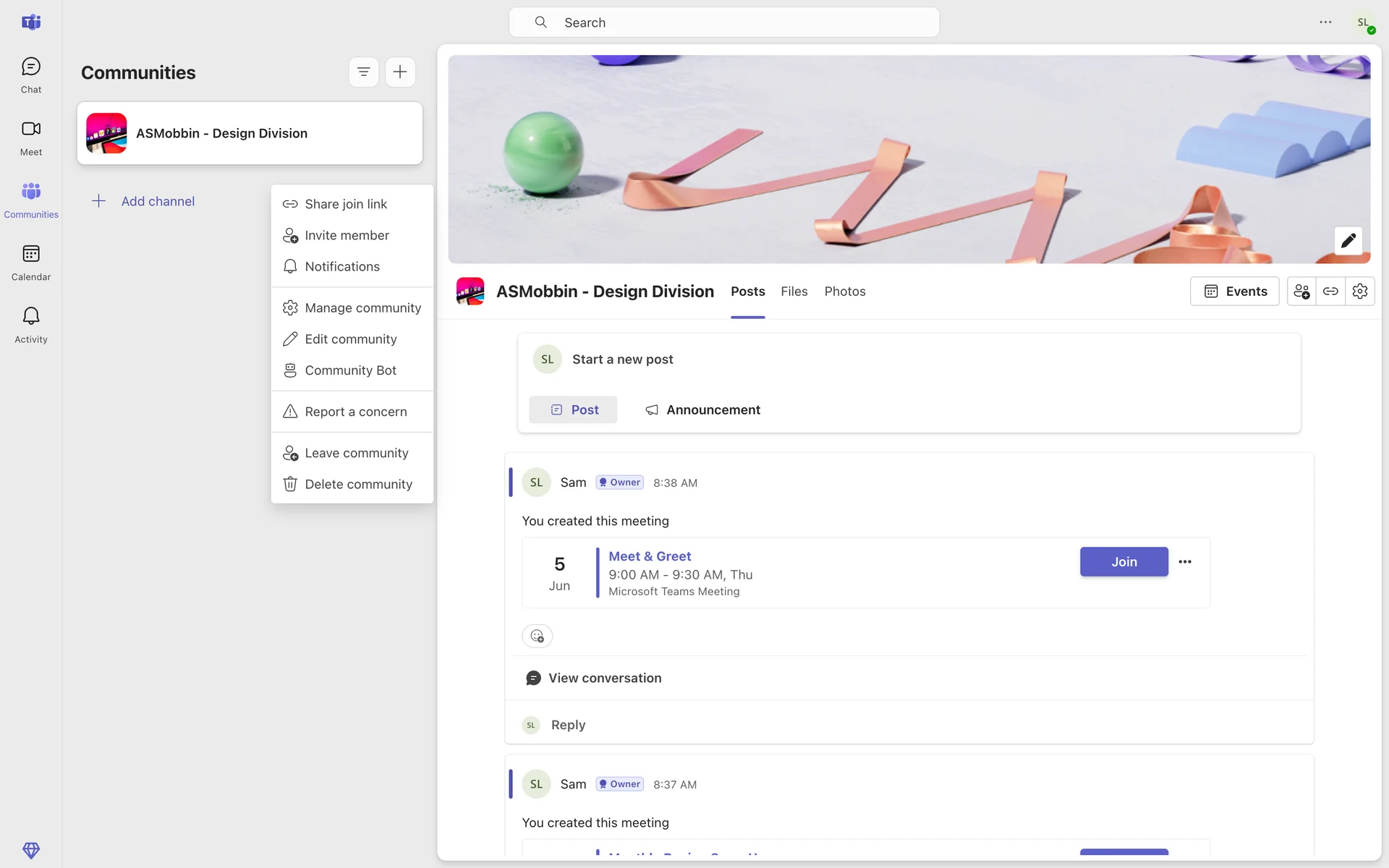This screenshot has height=868, width=1389.
Task: Open the top-right more options ellipsis
Action: click(1325, 22)
